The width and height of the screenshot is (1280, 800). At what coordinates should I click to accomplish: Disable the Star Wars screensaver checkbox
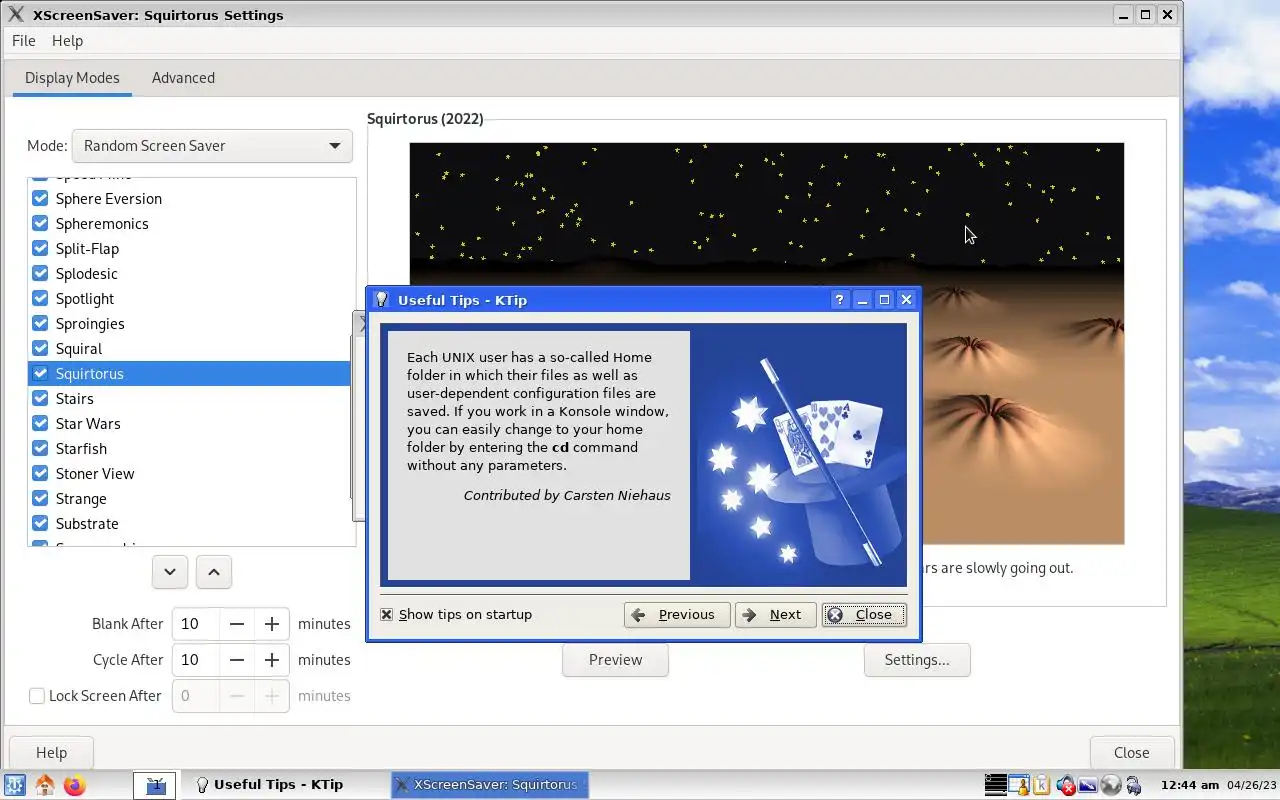(40, 423)
